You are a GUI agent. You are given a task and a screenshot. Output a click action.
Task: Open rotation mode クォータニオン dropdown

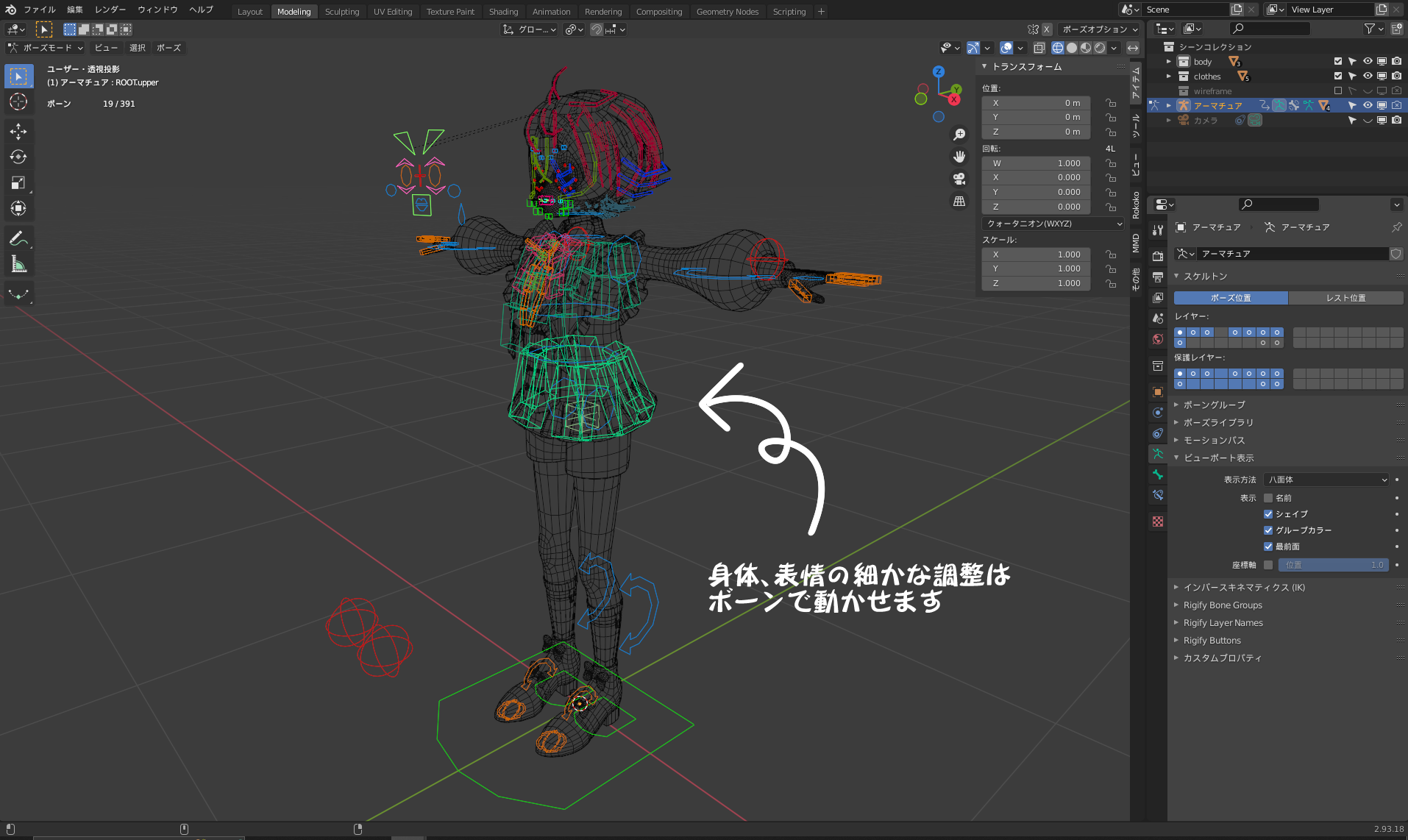(x=1053, y=224)
